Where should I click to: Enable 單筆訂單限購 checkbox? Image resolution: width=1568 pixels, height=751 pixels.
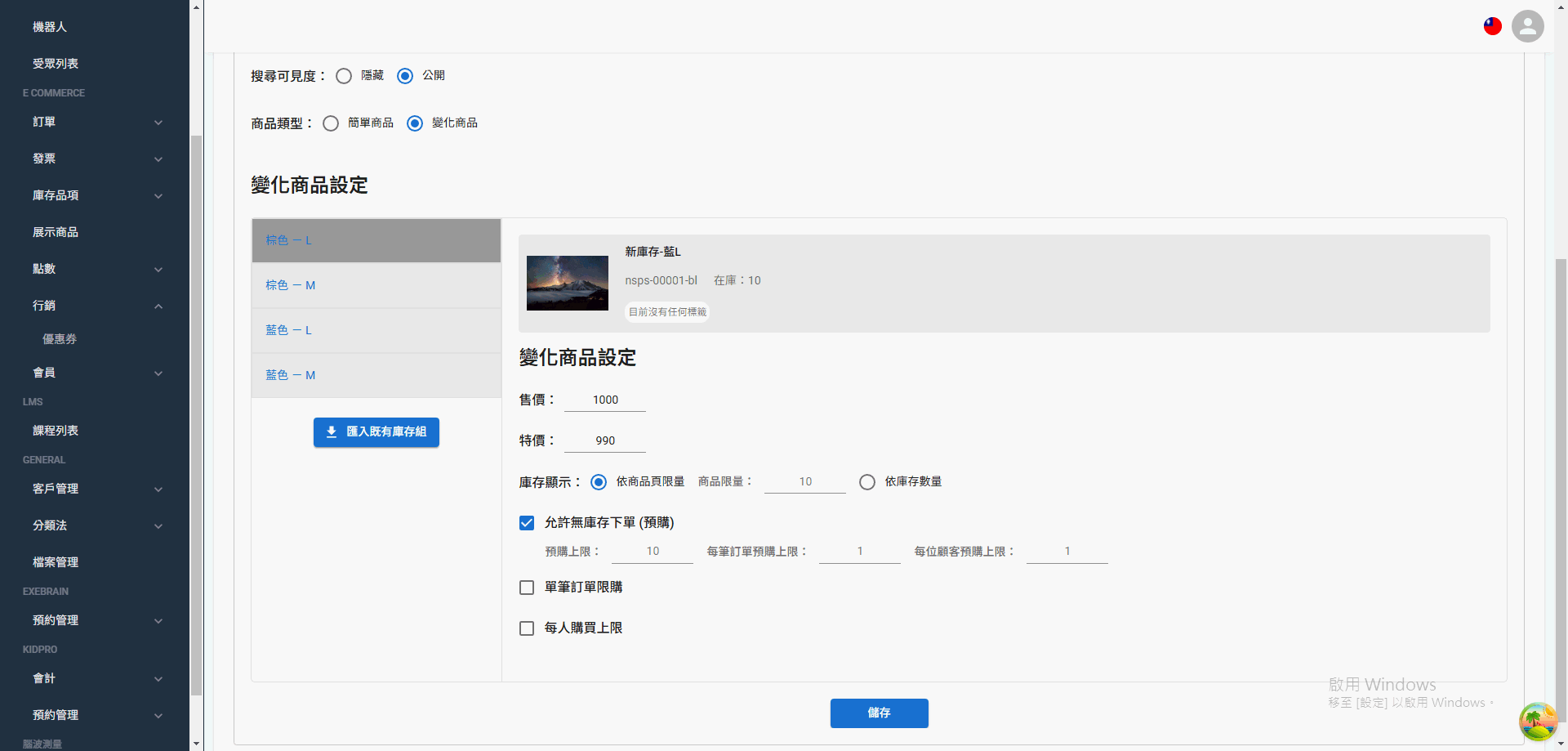coord(527,588)
